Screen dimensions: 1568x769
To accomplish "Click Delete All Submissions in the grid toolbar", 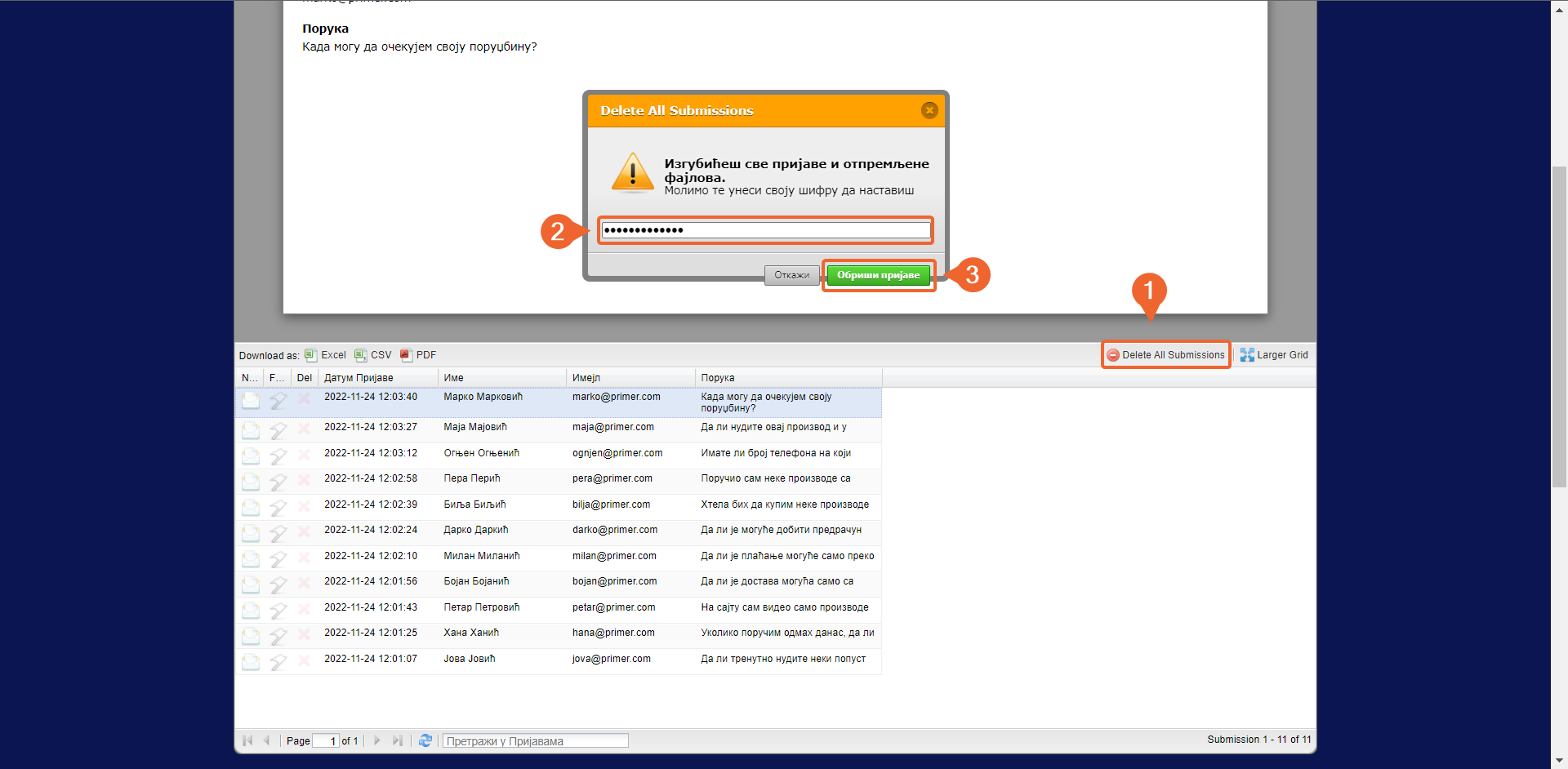I will 1165,355.
